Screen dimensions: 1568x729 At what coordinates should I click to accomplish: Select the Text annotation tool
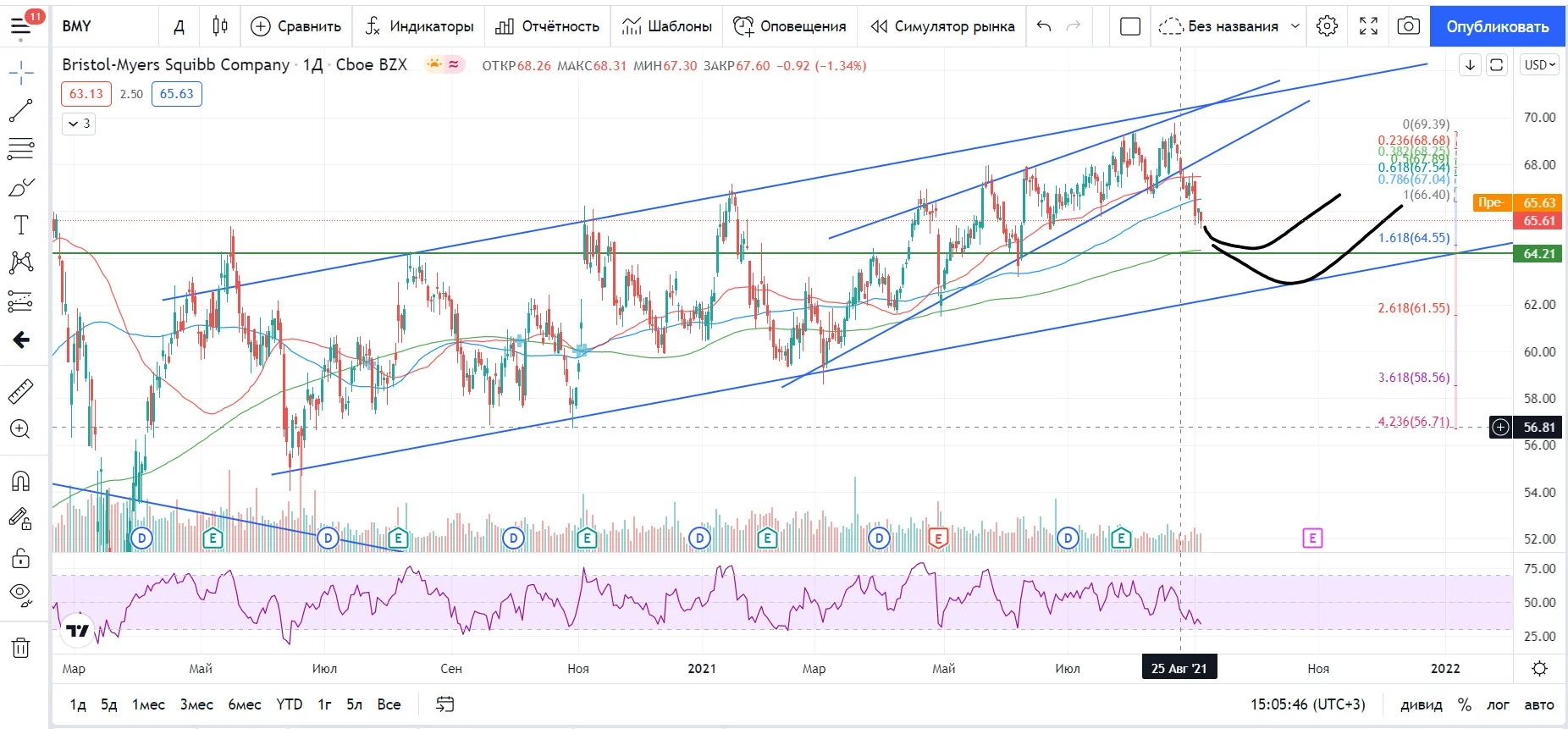(x=21, y=225)
